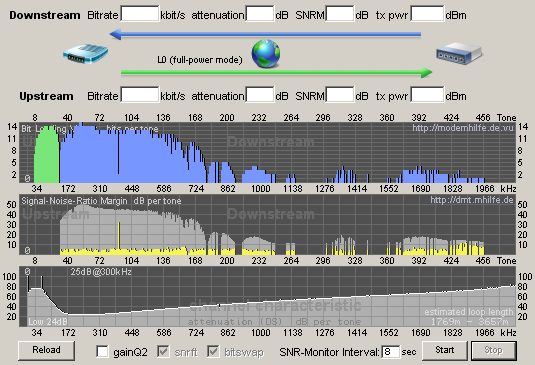Viewport: 535px width, 365px height.
Task: Click the '1769m - 3657m' loop length value
Action: click(469, 322)
